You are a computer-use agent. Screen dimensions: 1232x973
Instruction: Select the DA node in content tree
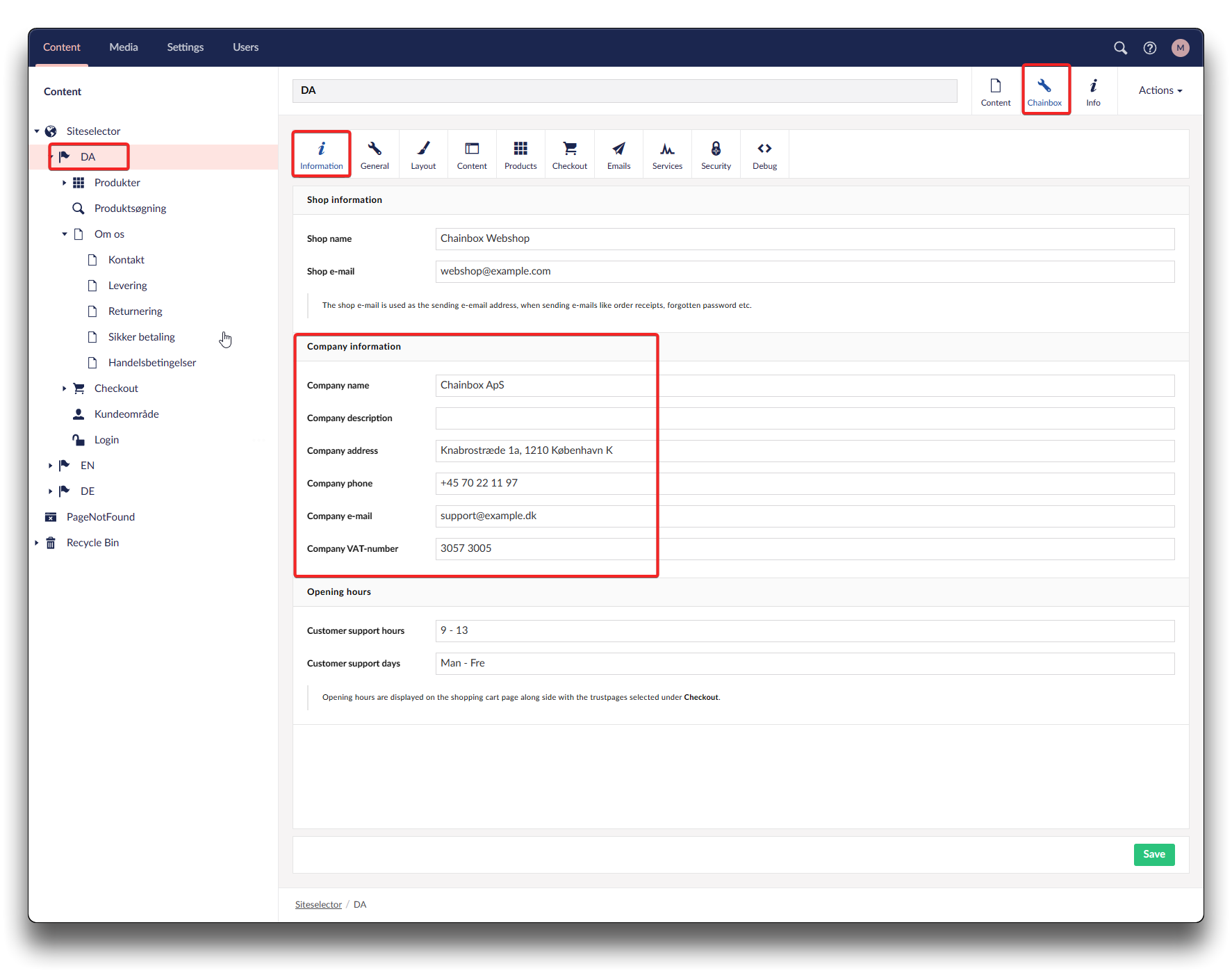(x=88, y=157)
